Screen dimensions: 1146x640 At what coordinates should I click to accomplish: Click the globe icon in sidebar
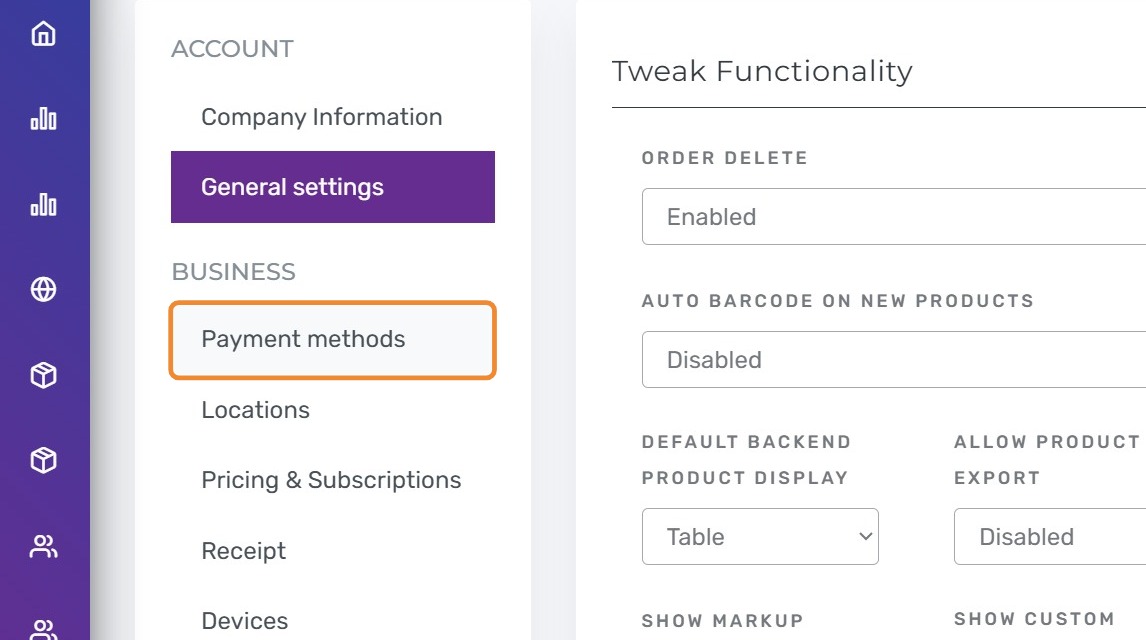[43, 289]
